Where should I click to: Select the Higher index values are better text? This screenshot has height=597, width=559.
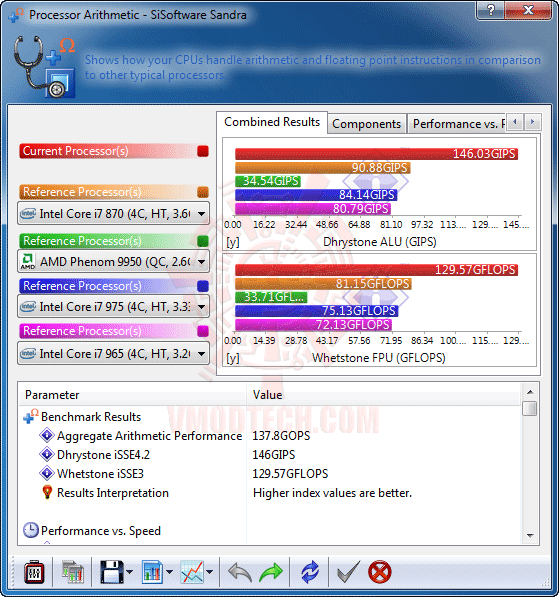(332, 493)
